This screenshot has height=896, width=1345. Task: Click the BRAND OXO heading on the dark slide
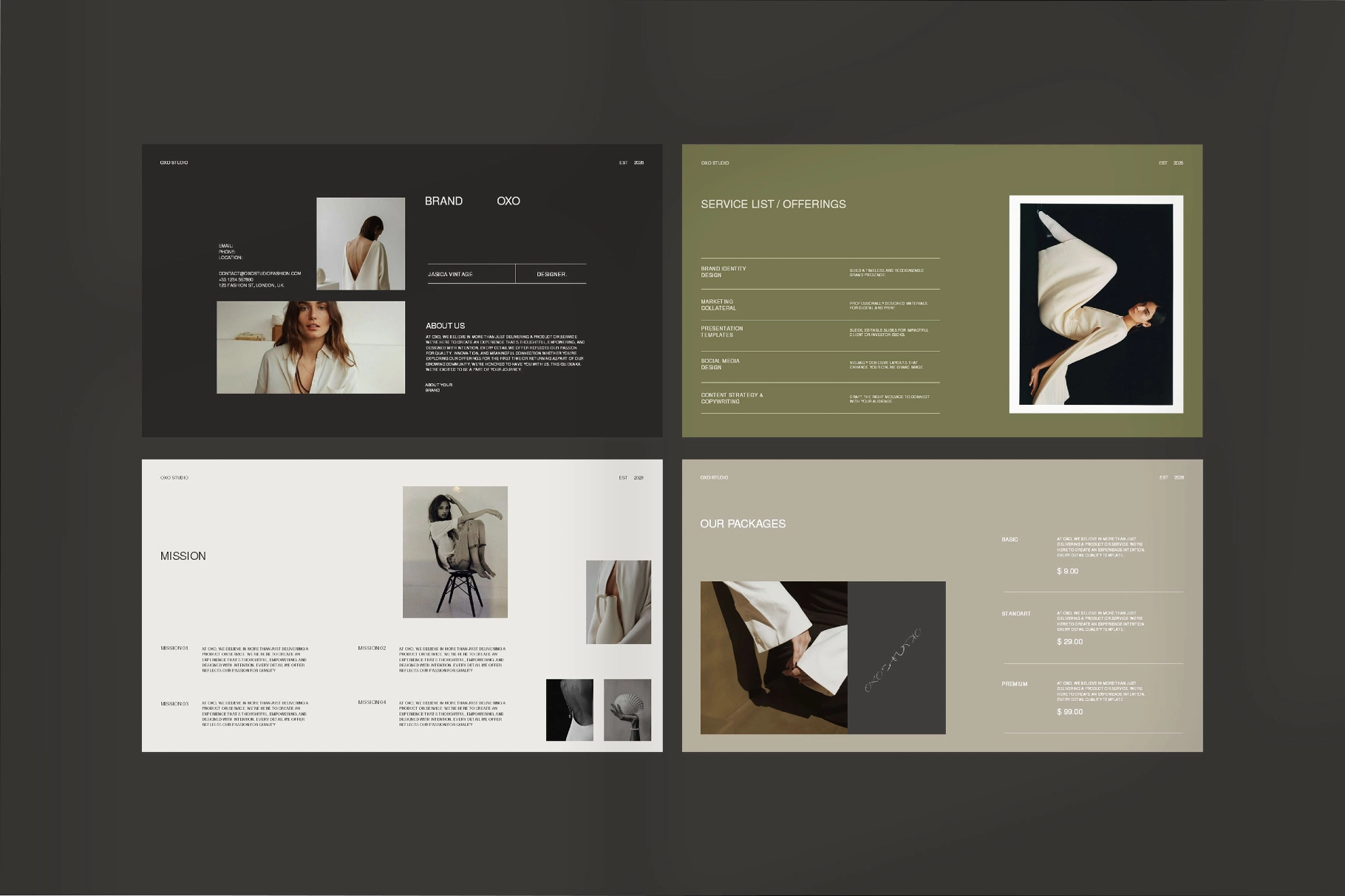point(472,201)
